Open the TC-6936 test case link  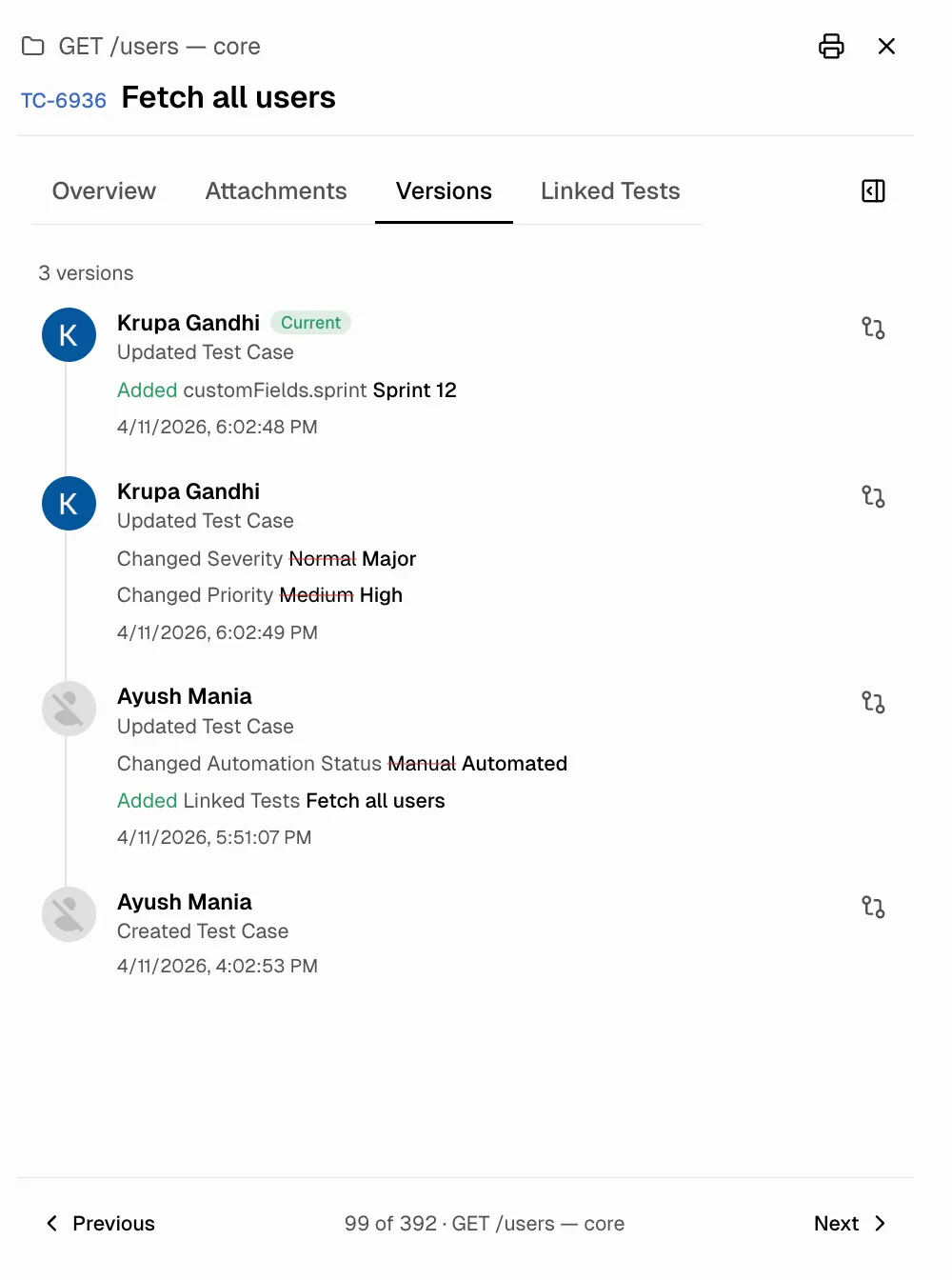click(64, 101)
